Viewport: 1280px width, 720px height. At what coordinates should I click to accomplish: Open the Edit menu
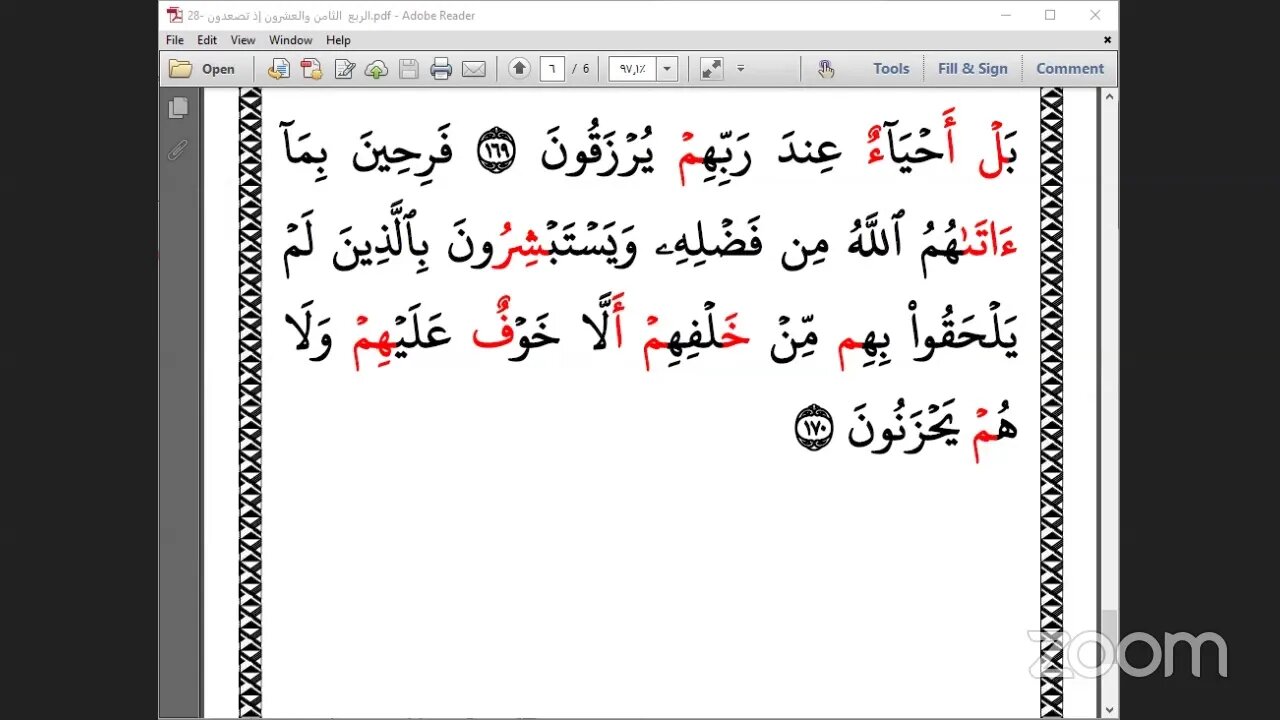[x=207, y=40]
